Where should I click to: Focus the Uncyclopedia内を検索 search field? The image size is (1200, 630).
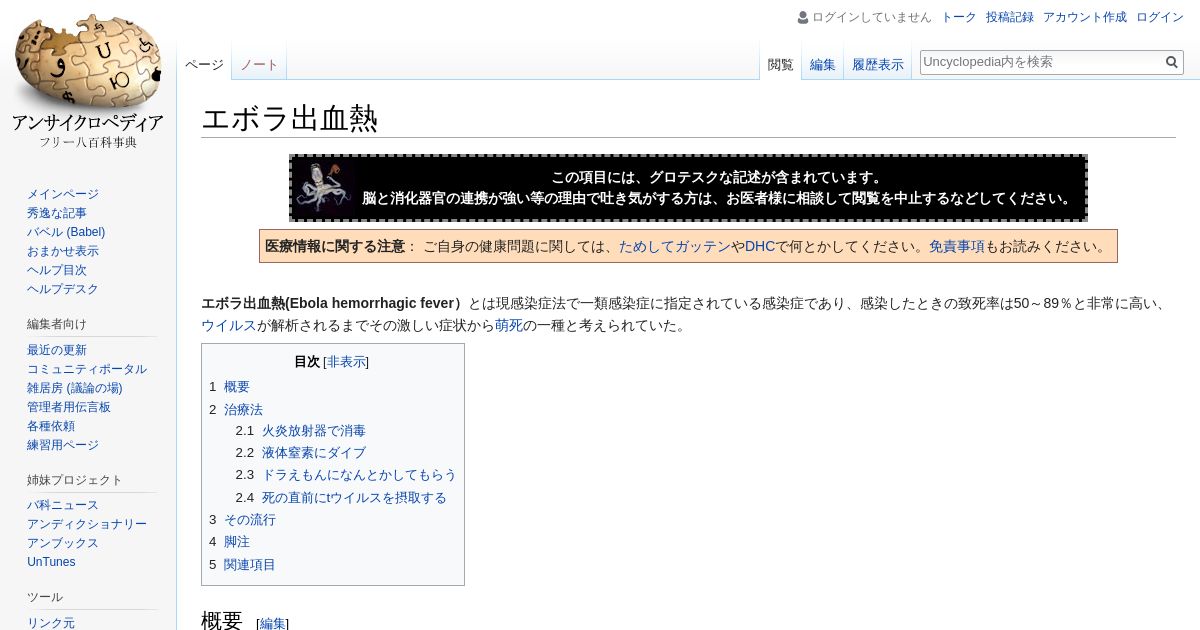click(x=1041, y=62)
